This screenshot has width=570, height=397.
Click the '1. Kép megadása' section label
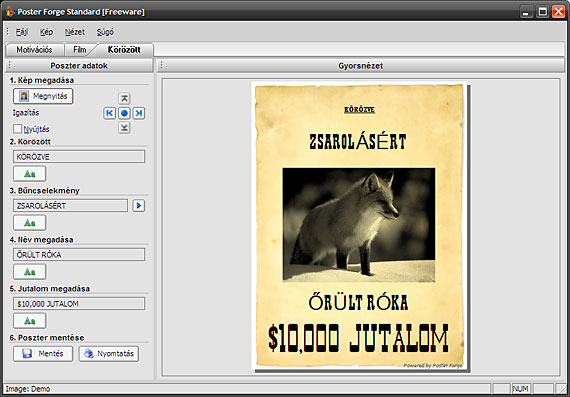42,80
